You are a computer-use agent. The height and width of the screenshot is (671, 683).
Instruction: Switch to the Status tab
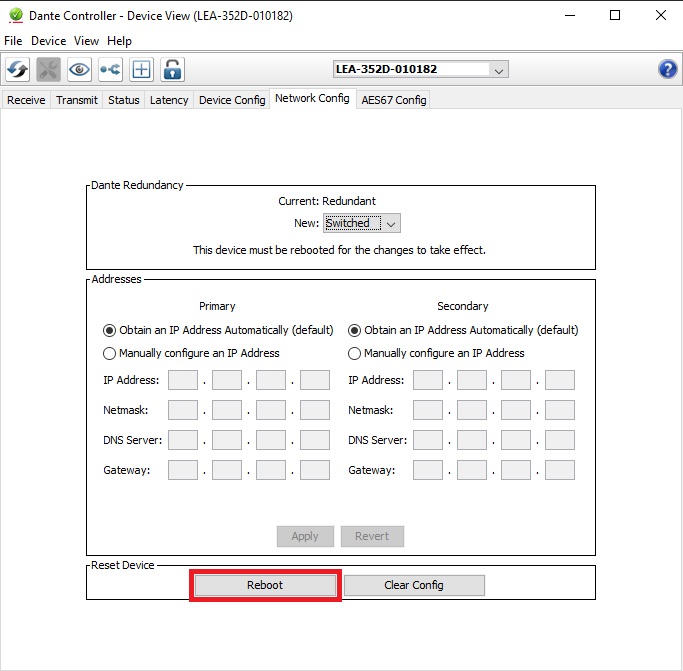(124, 100)
